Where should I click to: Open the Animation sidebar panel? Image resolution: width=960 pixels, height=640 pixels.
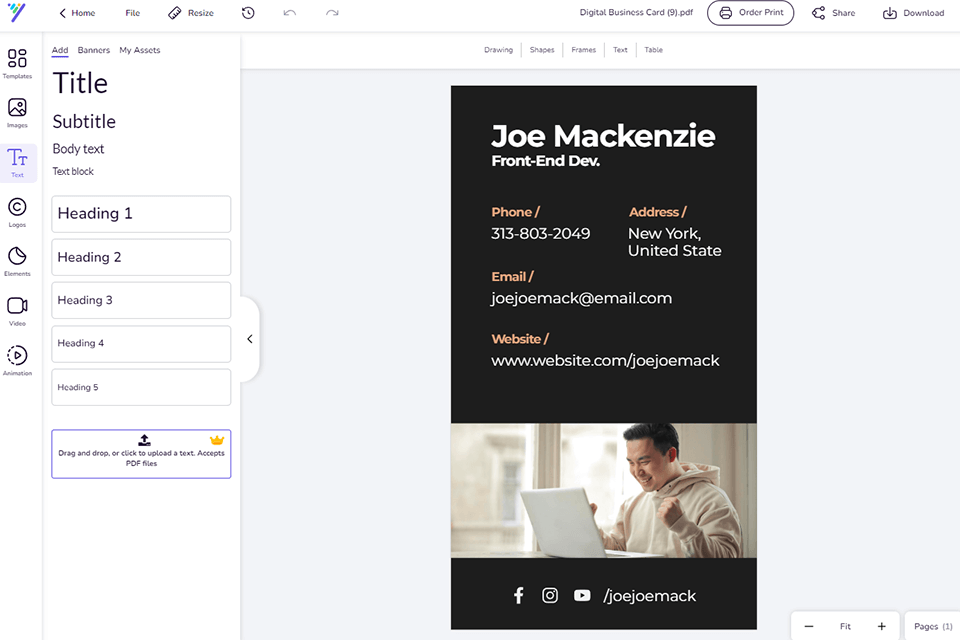coord(17,359)
